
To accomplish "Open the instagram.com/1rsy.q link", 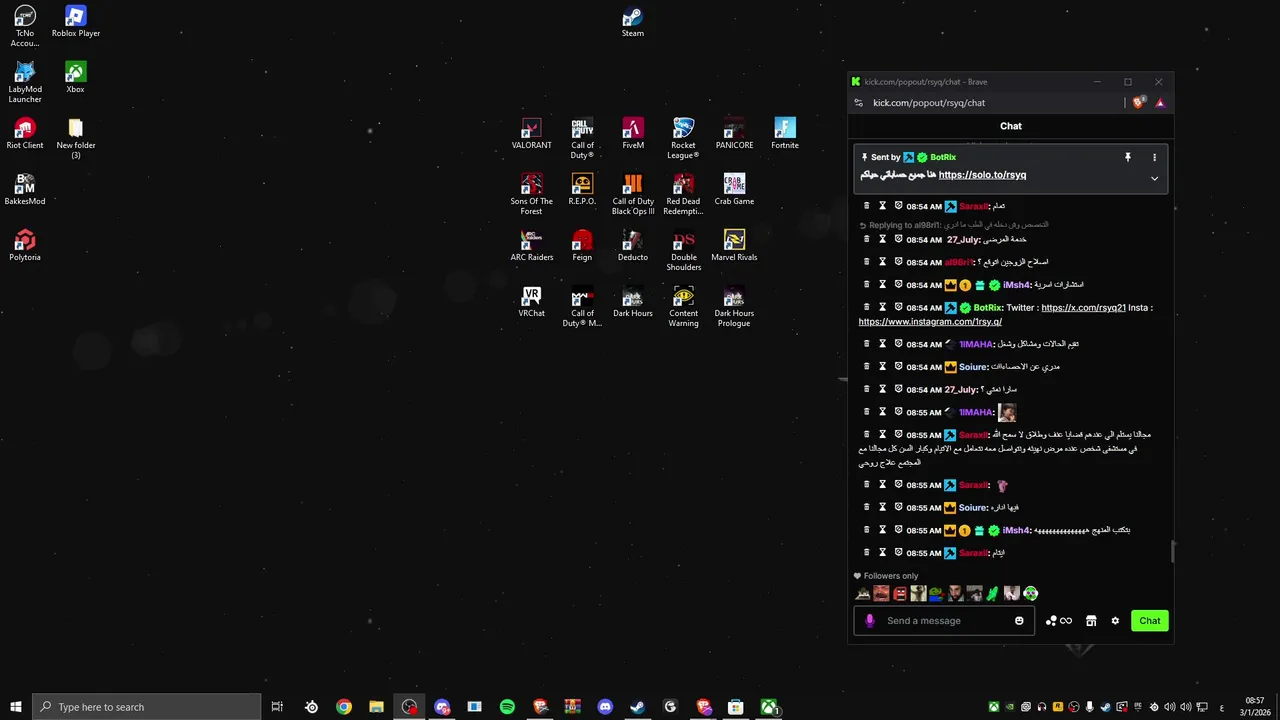I will click(x=930, y=322).
